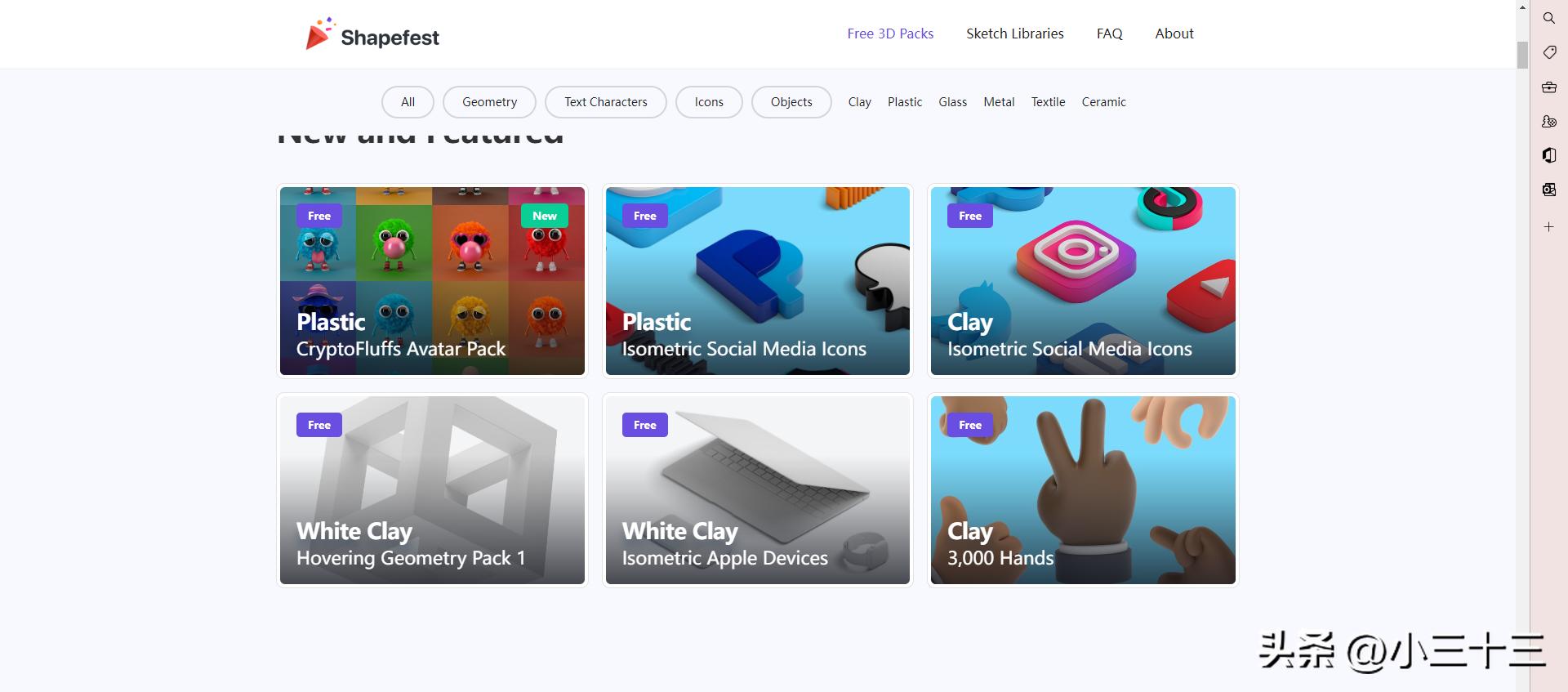Click Free badge on Hovering Geometry card
Image resolution: width=1568 pixels, height=692 pixels.
[x=319, y=425]
